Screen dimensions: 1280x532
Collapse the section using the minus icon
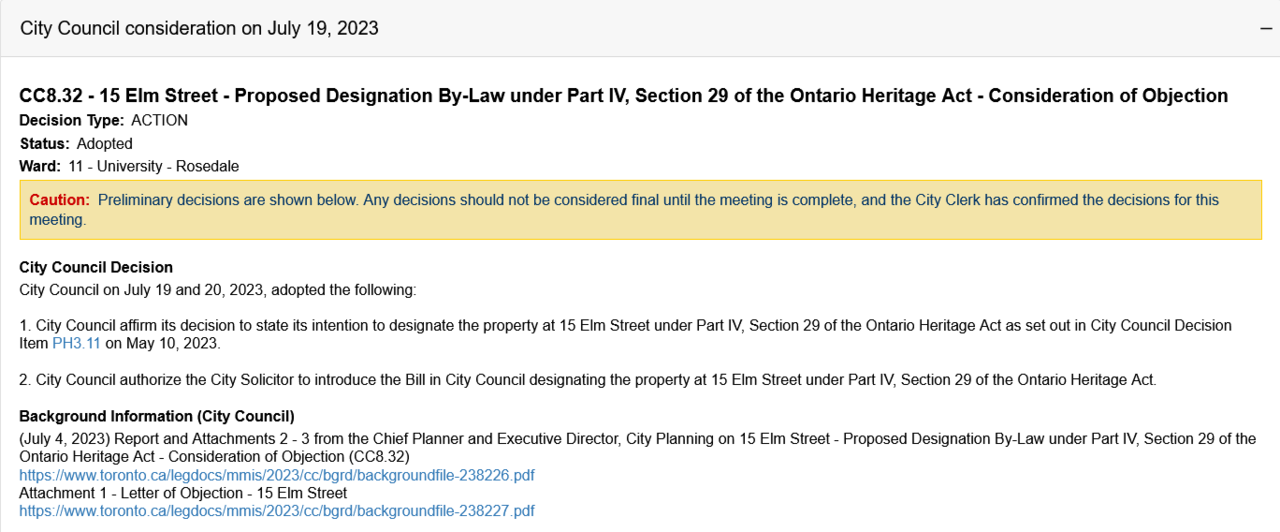pos(1266,28)
